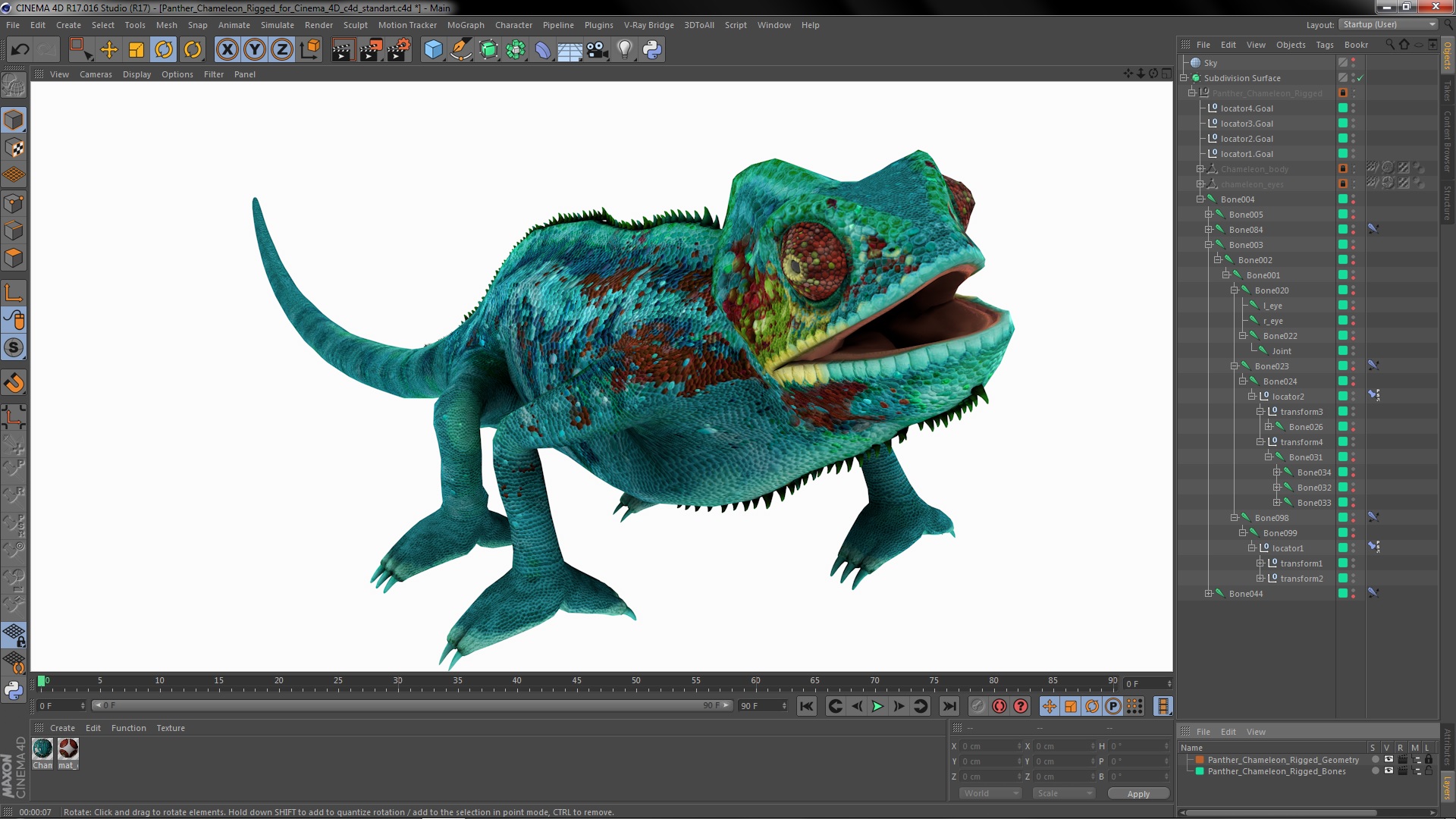1456x819 pixels.
Task: Toggle visibility dots for locator4.Goal
Action: click(x=1354, y=108)
